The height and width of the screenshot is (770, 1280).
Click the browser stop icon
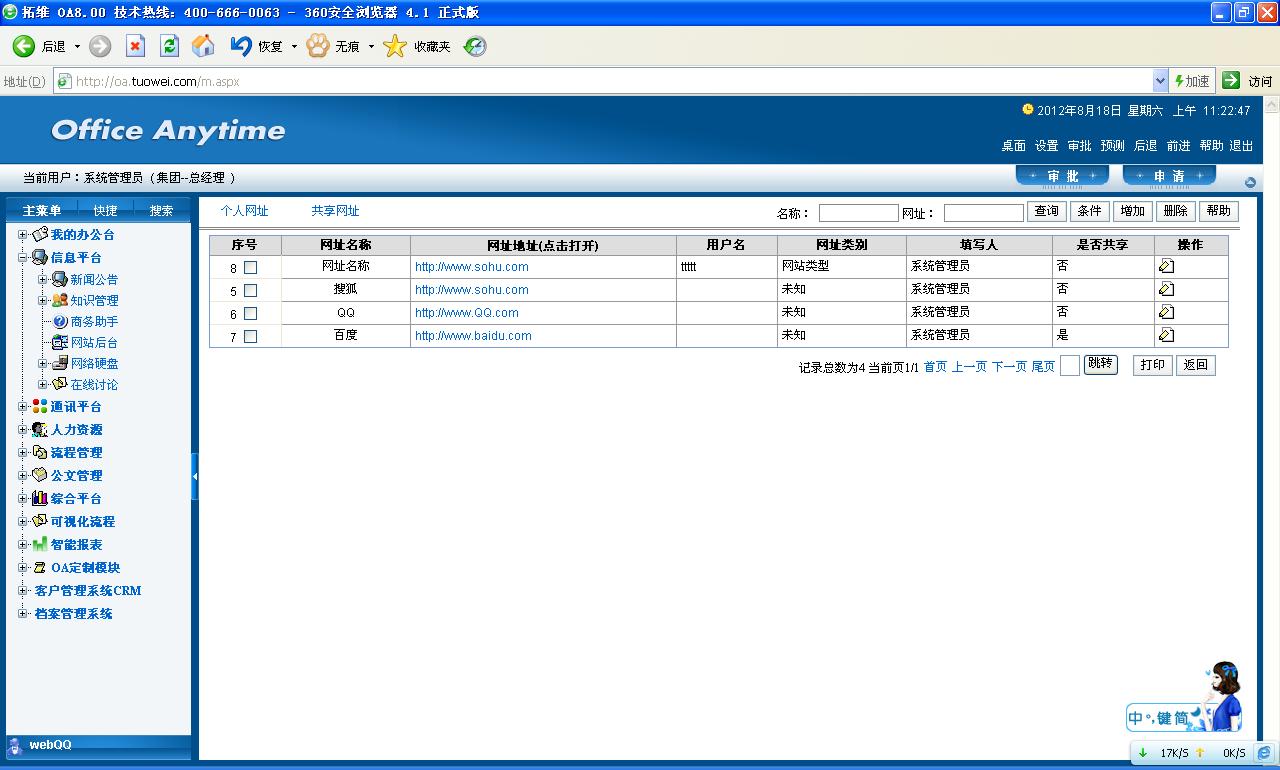point(135,46)
